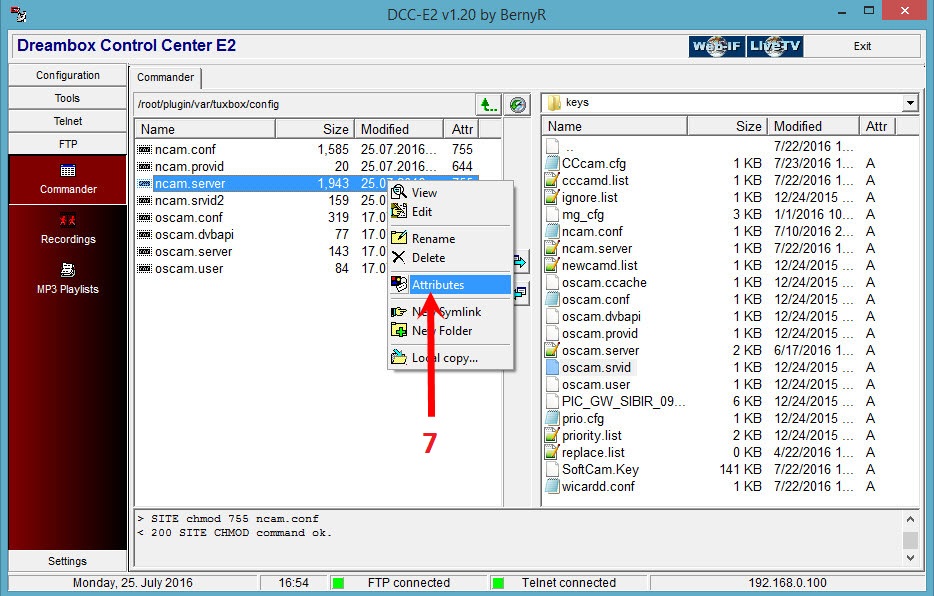This screenshot has height=596, width=934.
Task: Choose Delete from the context menu
Action: pyautogui.click(x=428, y=258)
